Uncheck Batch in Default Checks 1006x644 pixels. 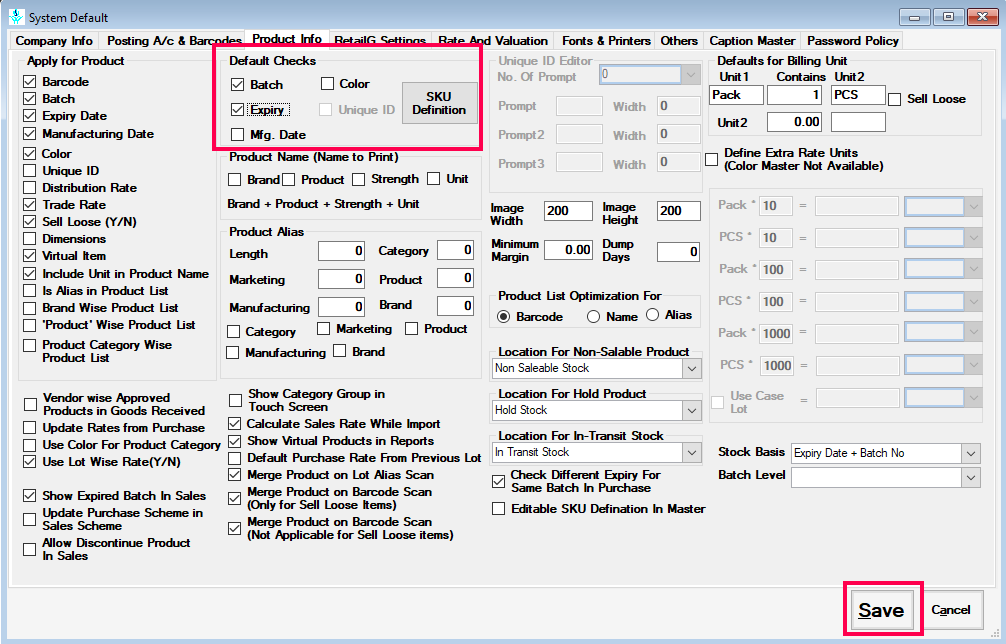(237, 85)
